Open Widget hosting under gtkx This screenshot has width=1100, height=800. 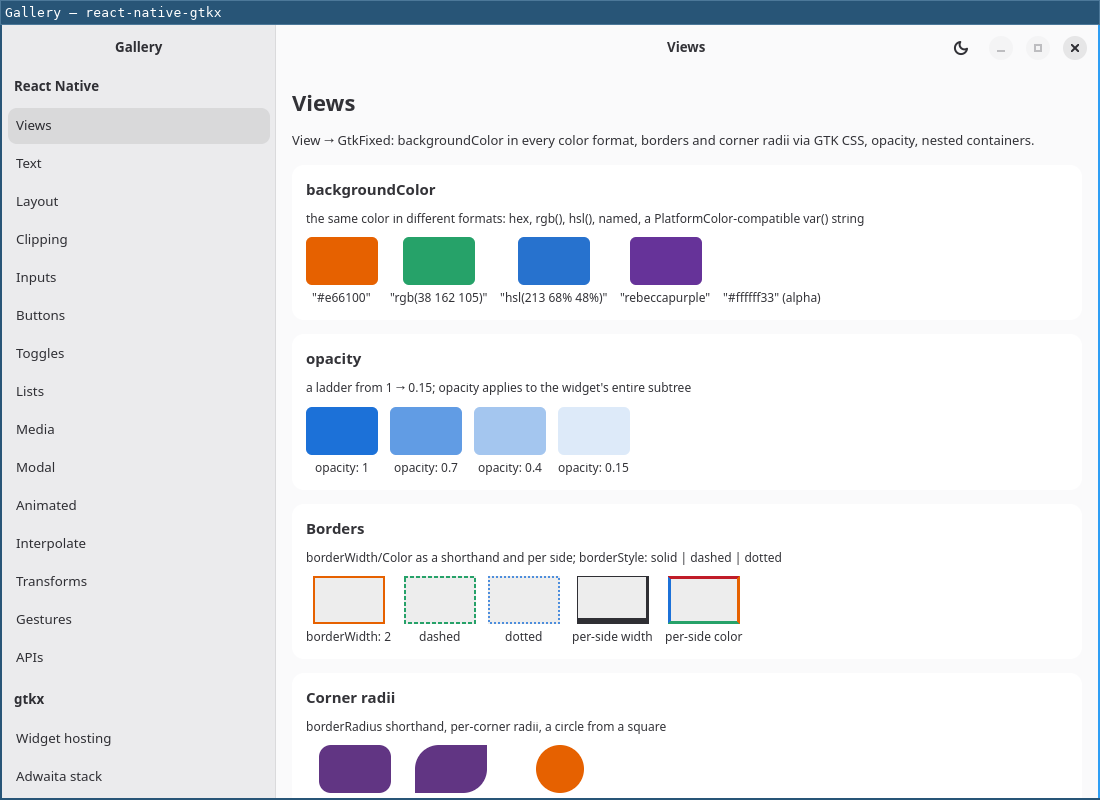click(x=139, y=738)
